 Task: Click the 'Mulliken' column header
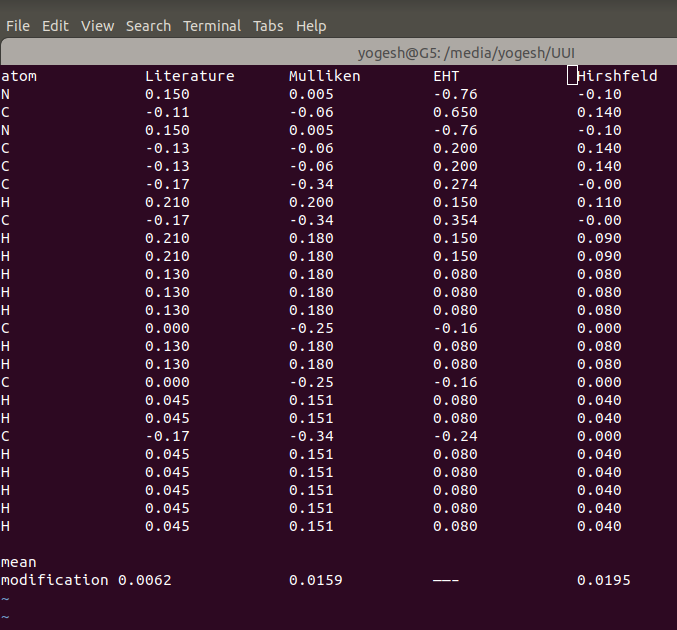click(x=324, y=76)
